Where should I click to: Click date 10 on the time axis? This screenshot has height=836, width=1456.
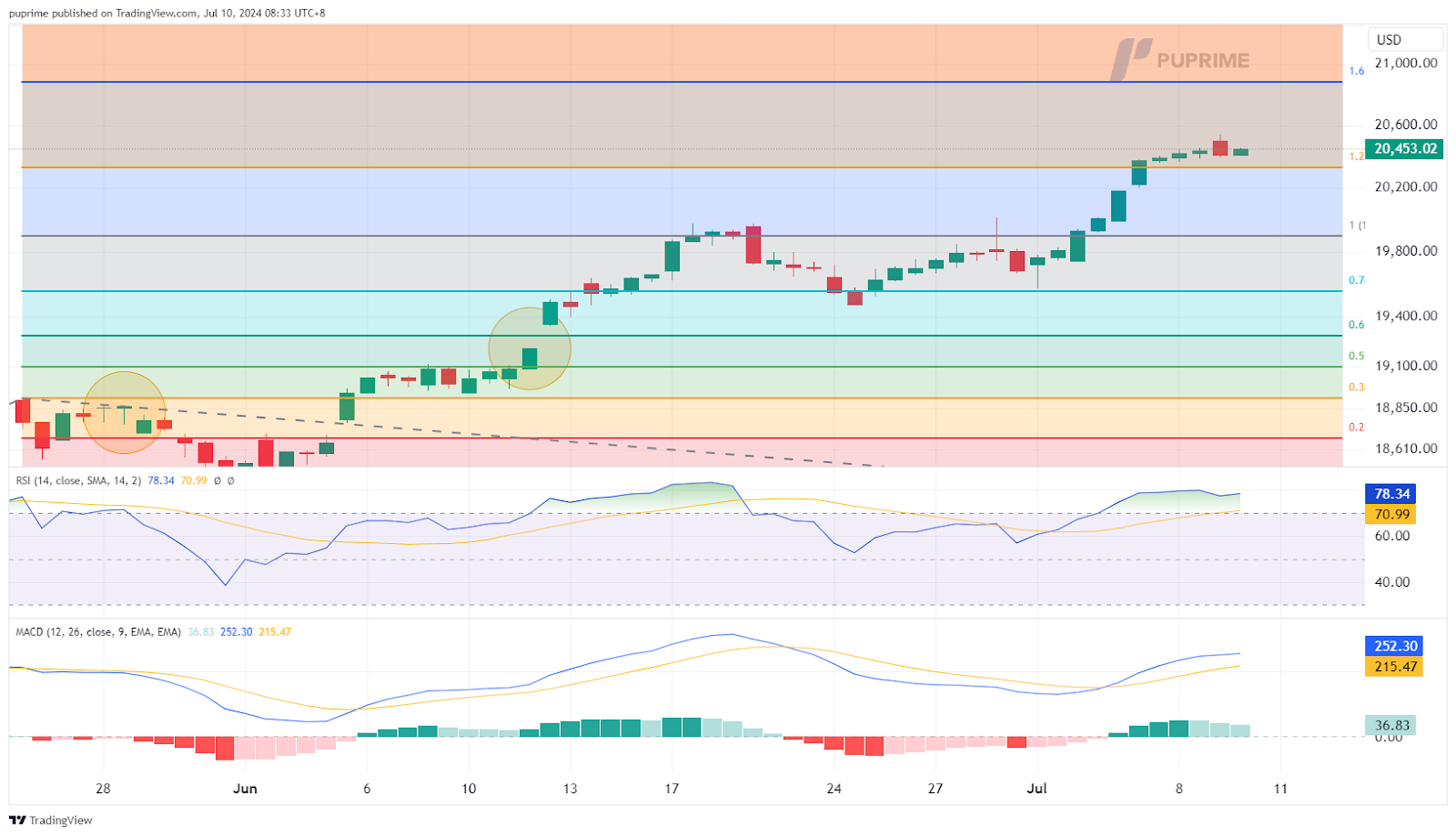pyautogui.click(x=469, y=789)
